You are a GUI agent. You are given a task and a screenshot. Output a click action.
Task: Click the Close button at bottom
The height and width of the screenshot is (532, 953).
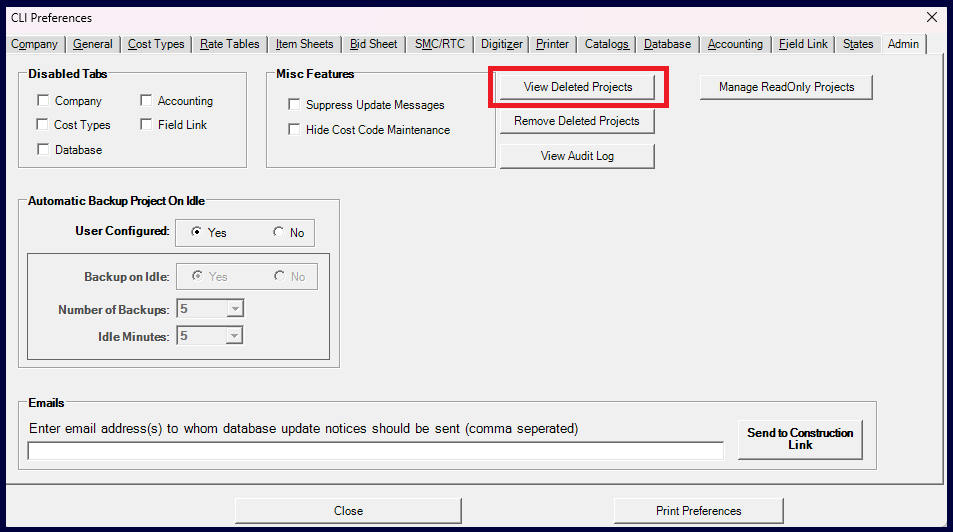pyautogui.click(x=348, y=511)
